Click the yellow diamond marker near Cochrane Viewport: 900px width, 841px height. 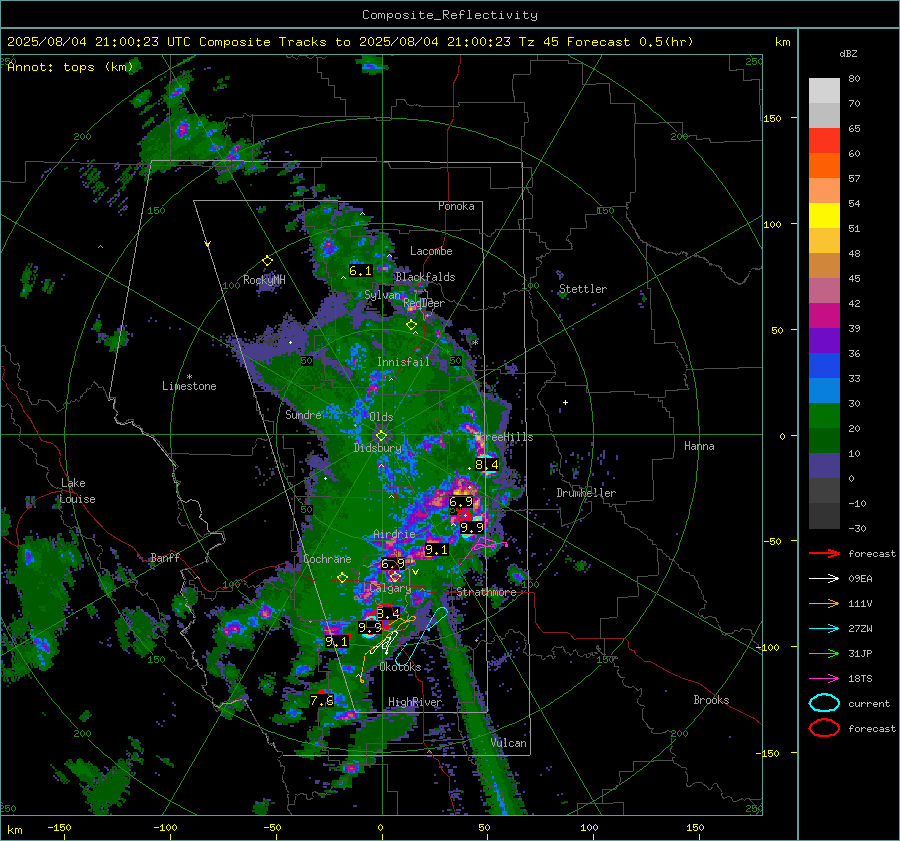(x=343, y=578)
